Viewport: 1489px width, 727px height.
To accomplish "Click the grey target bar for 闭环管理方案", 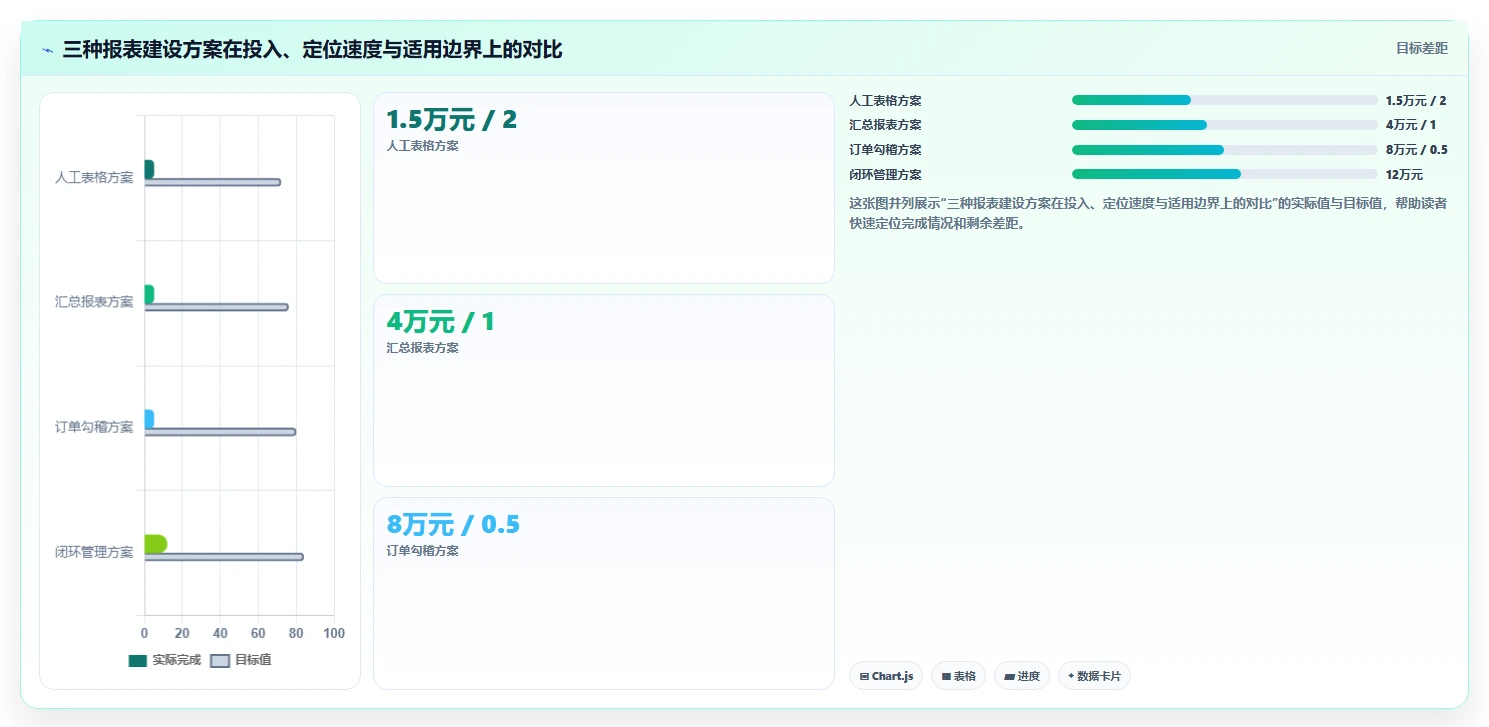I will 224,557.
